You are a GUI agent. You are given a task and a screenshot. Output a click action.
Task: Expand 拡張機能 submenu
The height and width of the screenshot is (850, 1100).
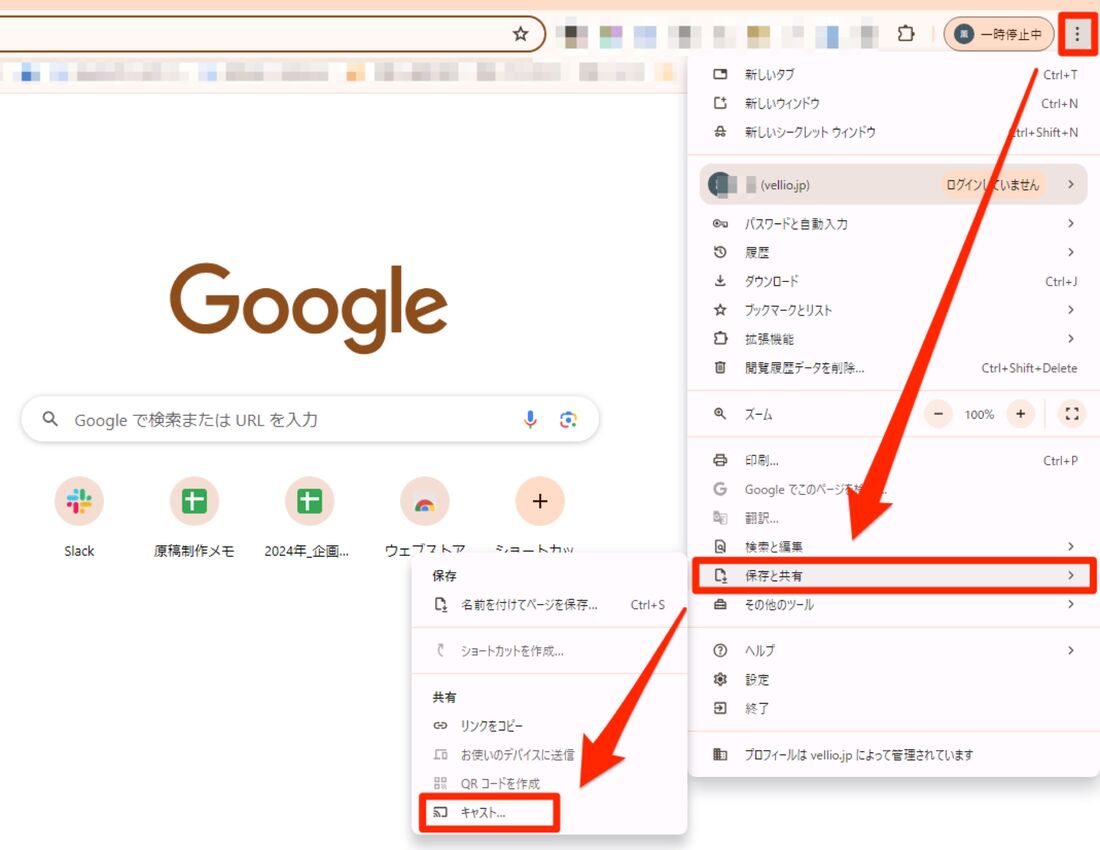point(893,339)
